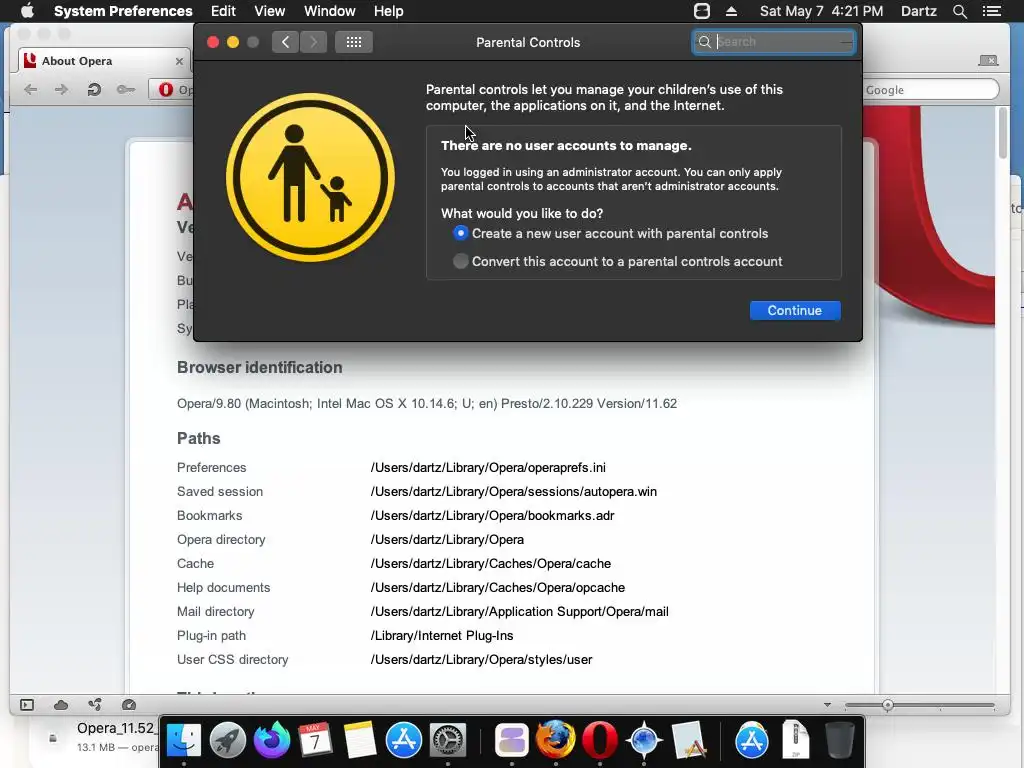The width and height of the screenshot is (1024, 768).
Task: Reload the page in Opera
Action: [93, 89]
